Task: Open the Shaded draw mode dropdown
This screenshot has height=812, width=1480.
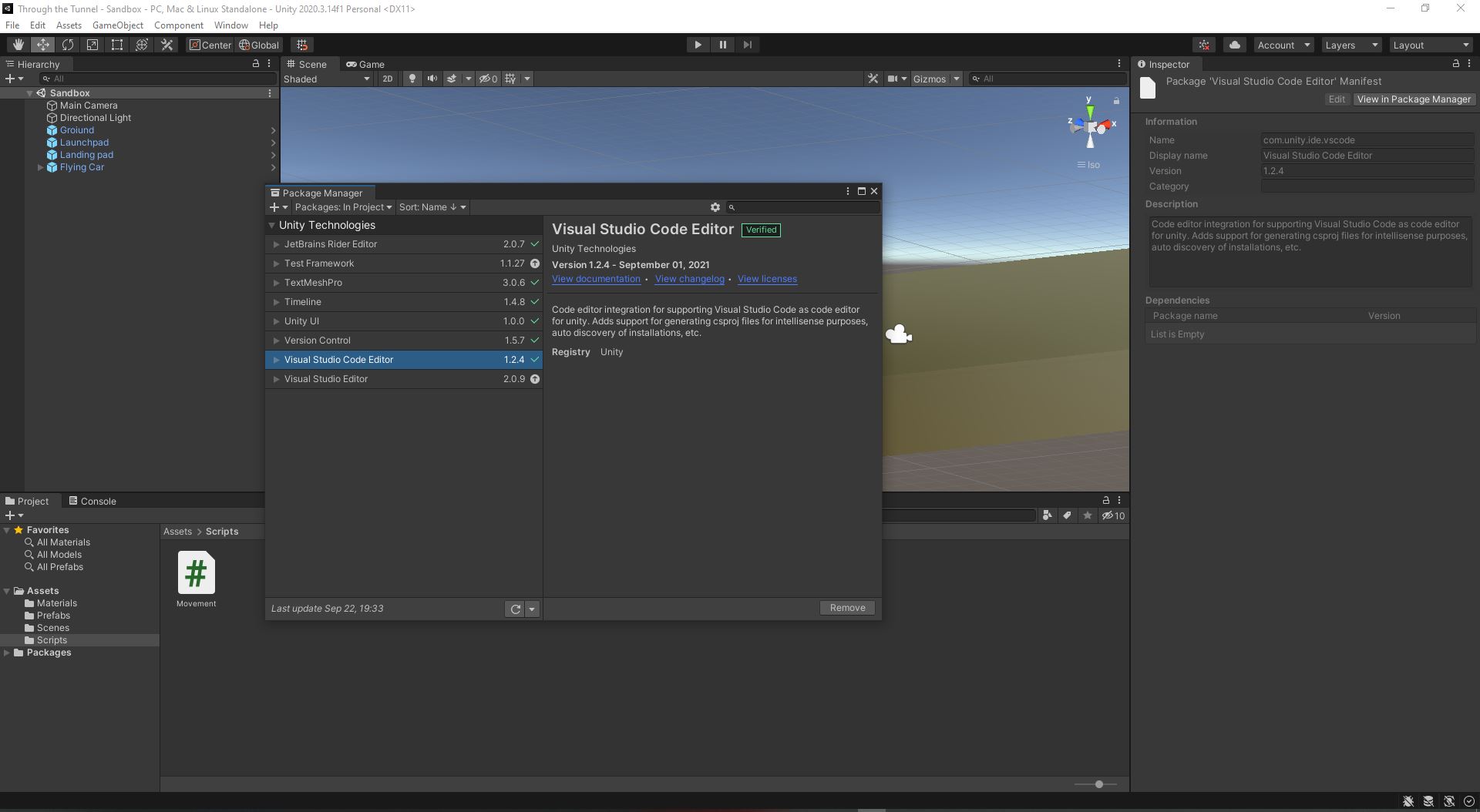Action: 327,79
